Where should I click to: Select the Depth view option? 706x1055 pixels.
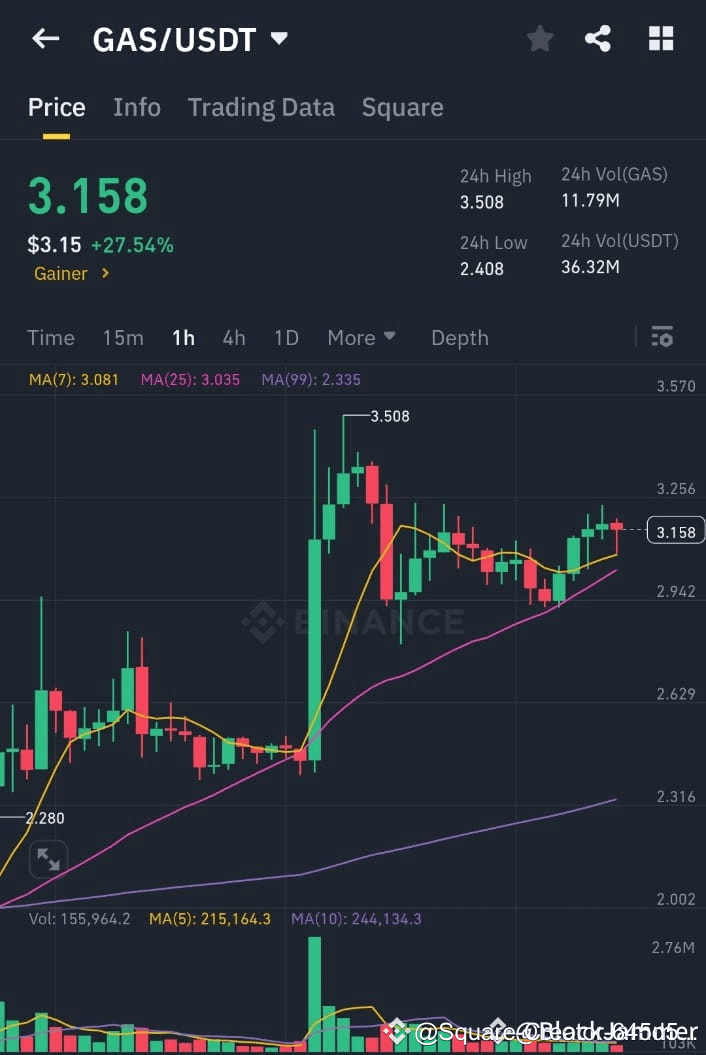459,338
